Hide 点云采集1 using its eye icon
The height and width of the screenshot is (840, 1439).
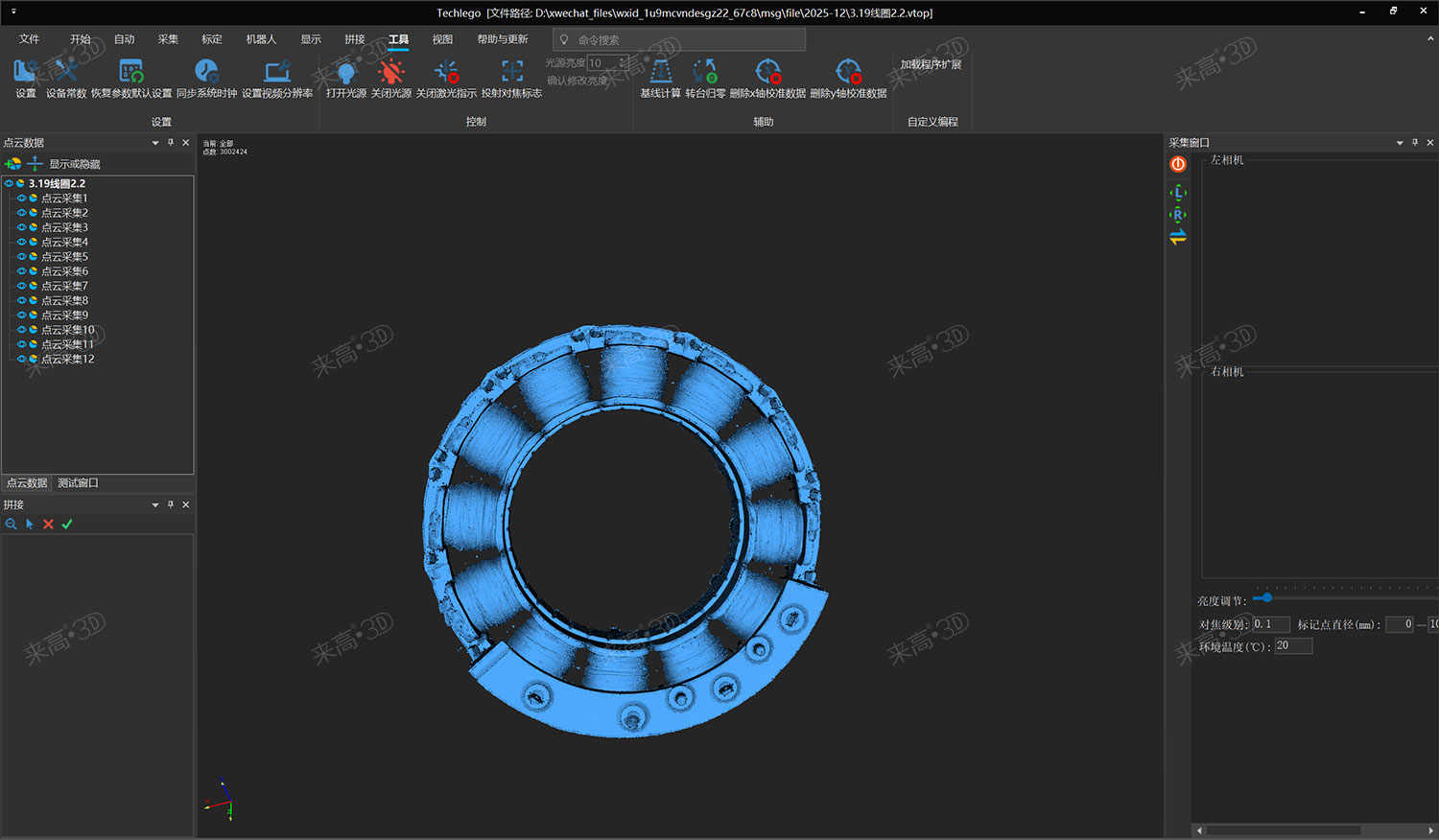pos(21,198)
